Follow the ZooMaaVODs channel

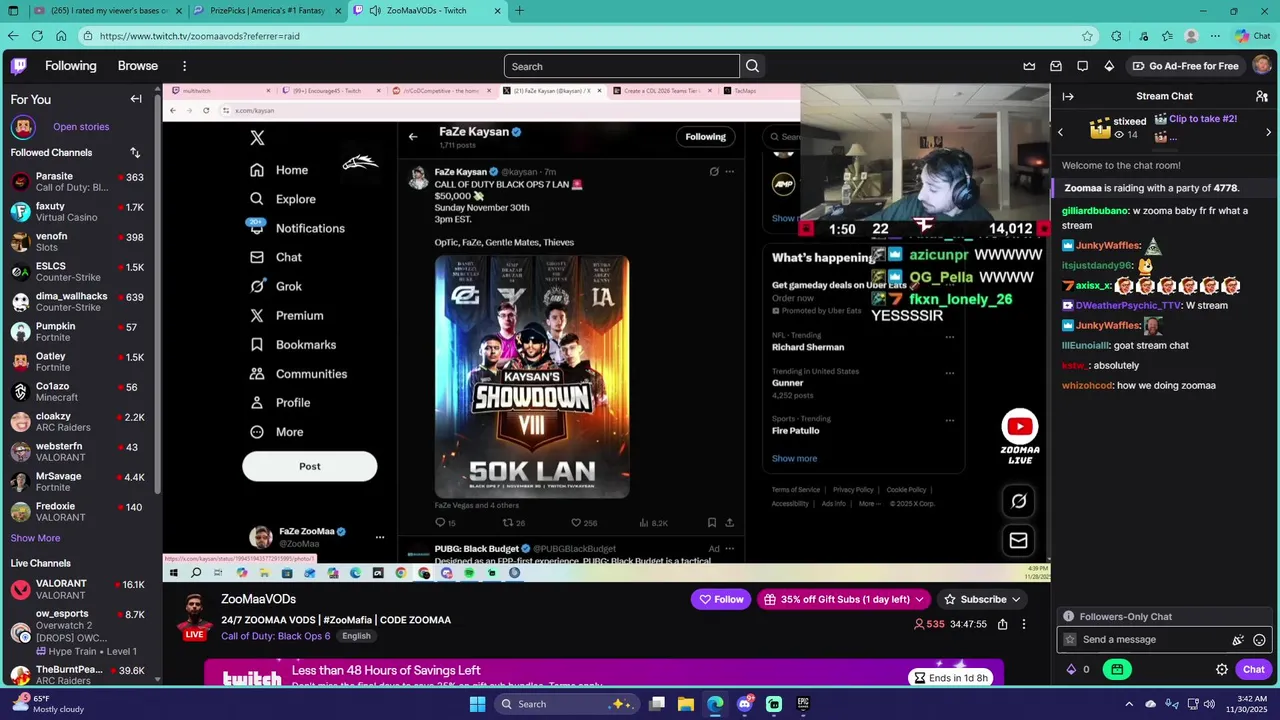pos(721,599)
